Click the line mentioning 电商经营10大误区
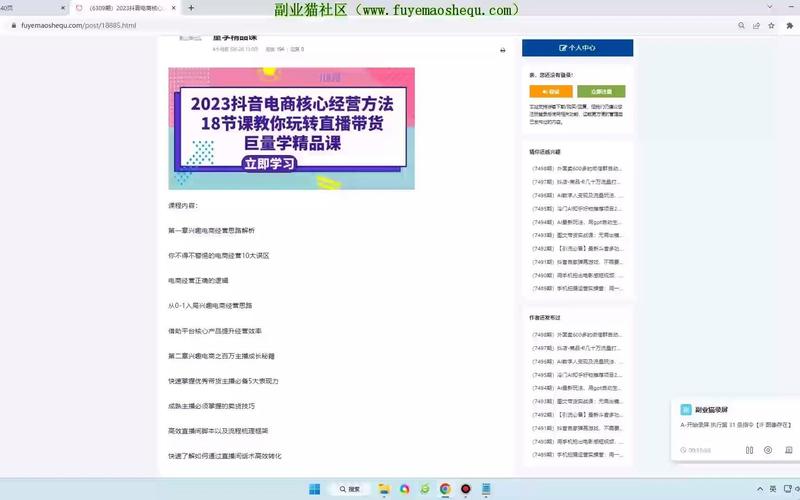The height and width of the screenshot is (500, 800). (x=218, y=256)
